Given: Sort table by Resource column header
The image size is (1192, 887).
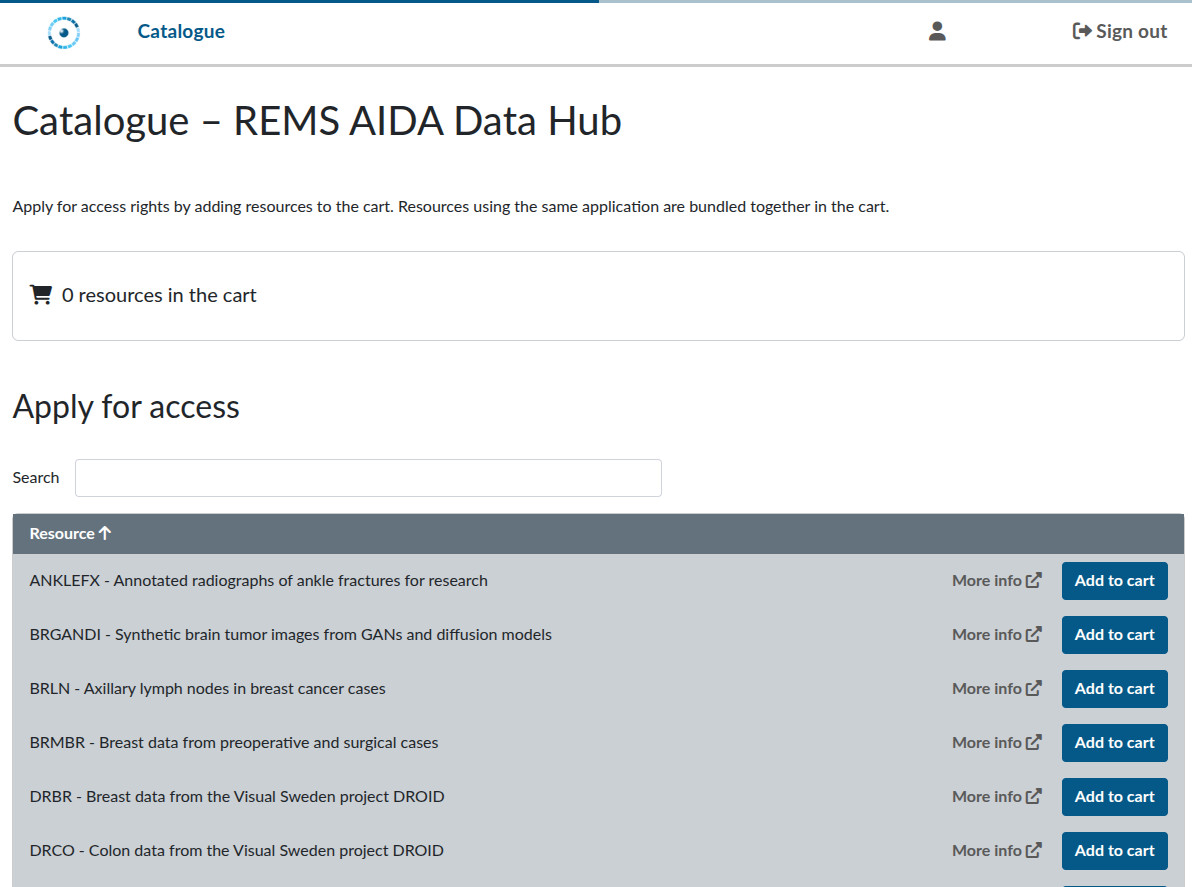Looking at the screenshot, I should (70, 534).
